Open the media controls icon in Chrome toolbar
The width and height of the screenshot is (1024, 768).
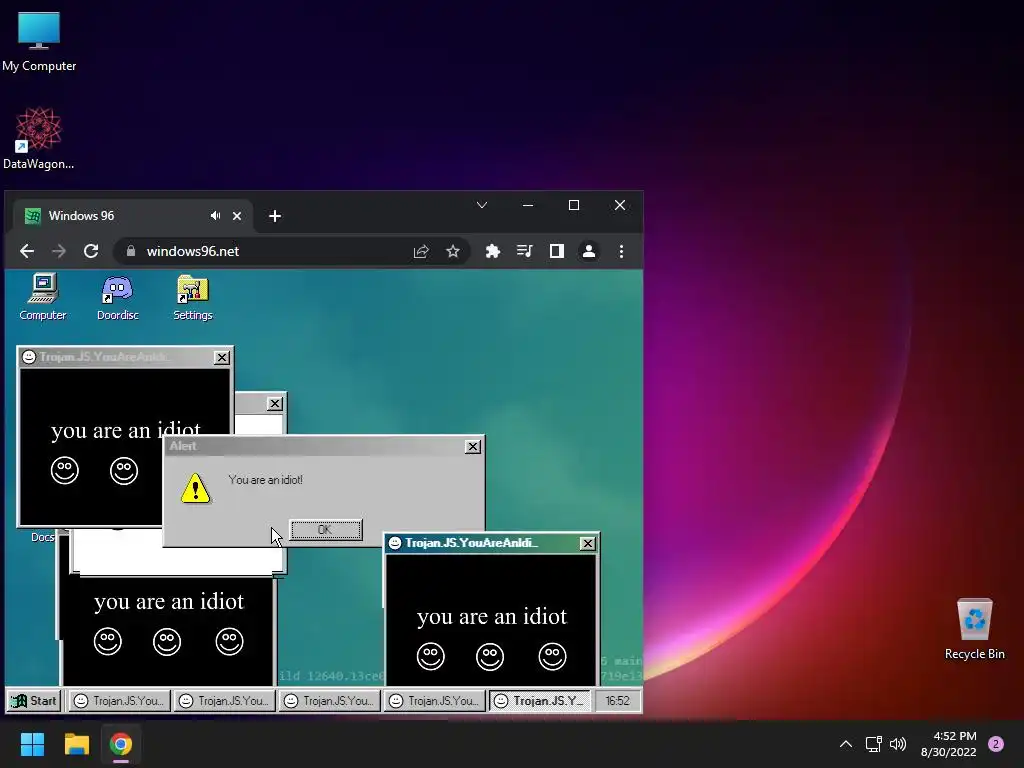click(x=524, y=251)
